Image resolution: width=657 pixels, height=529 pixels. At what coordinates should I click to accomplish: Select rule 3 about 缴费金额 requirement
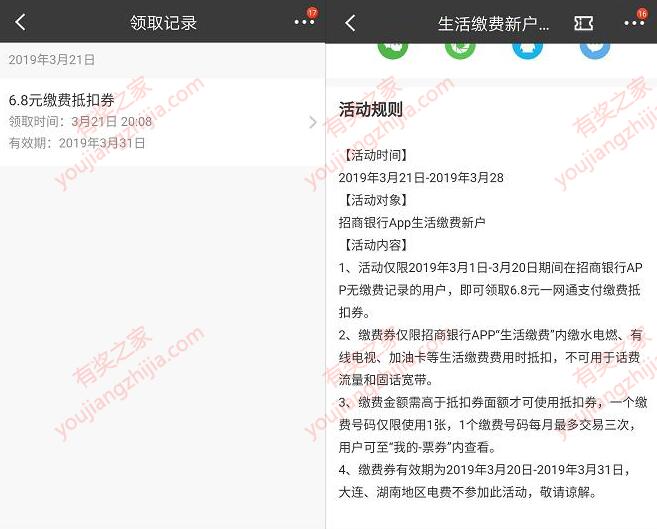(x=493, y=425)
